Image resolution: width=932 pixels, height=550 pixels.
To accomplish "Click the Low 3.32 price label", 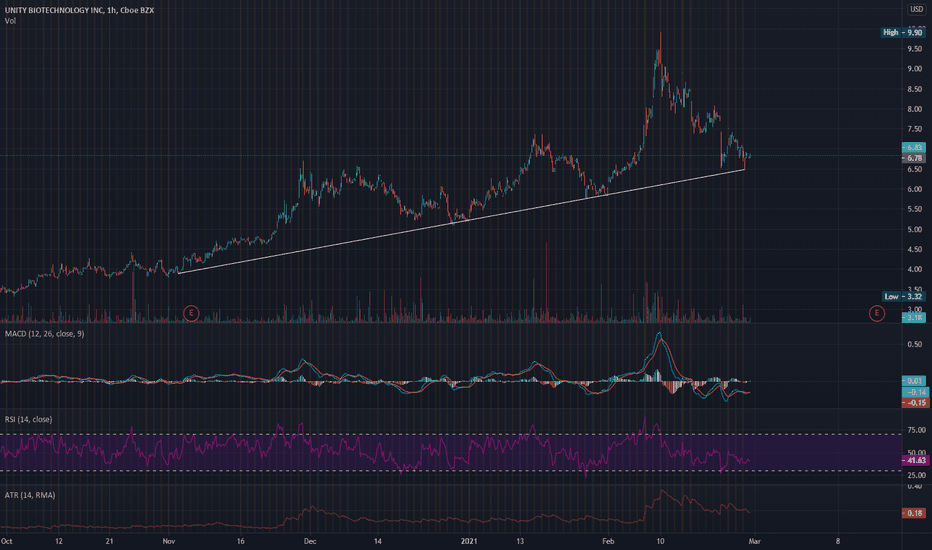I will pos(903,296).
